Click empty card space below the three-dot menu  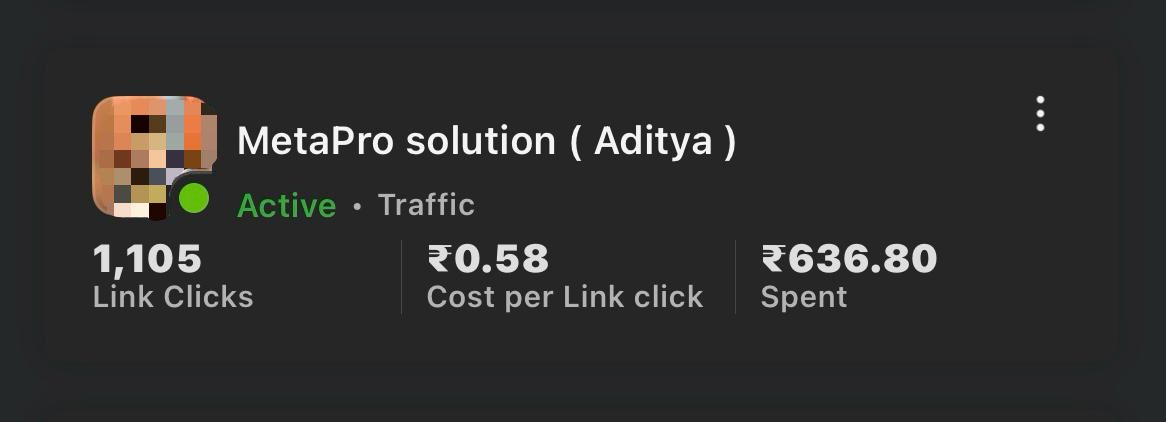pyautogui.click(x=1040, y=223)
